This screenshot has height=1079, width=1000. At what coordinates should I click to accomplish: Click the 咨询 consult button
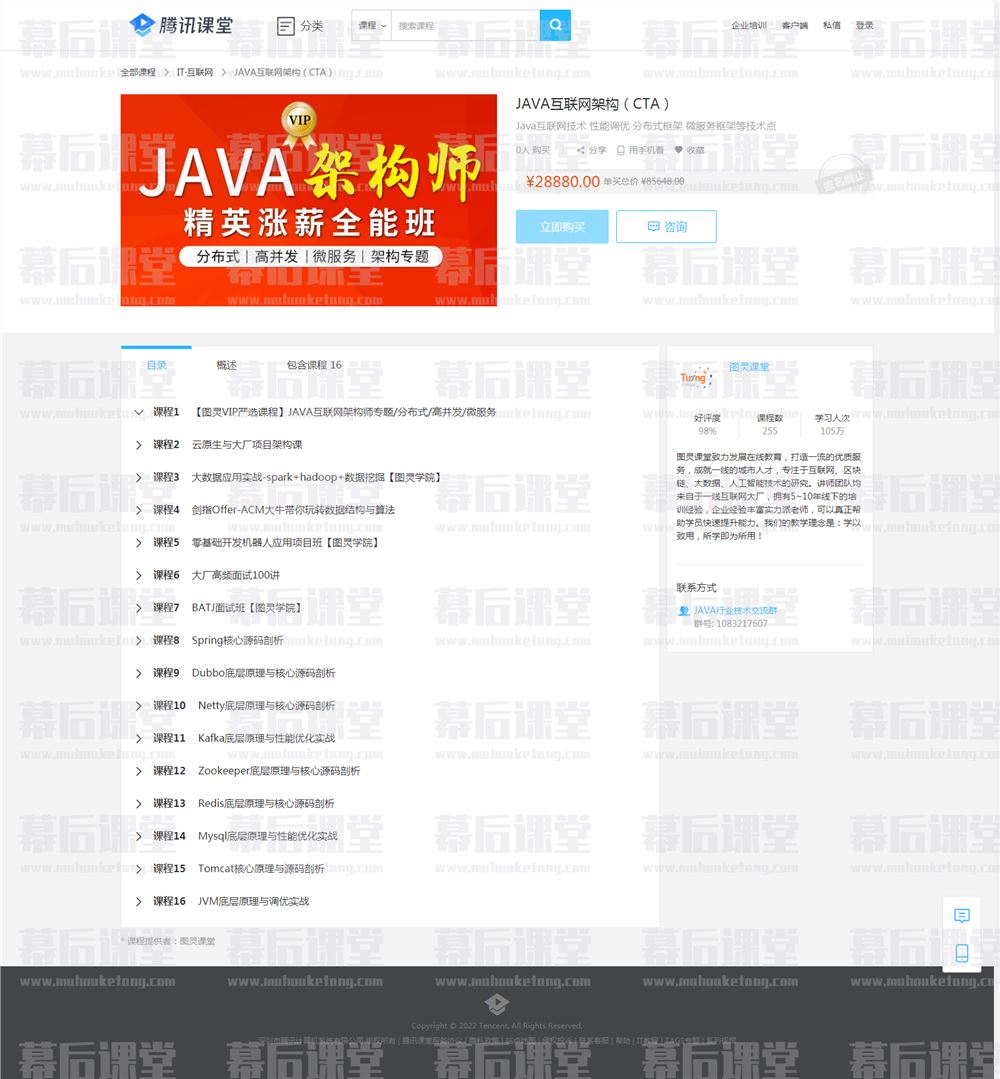click(x=666, y=226)
